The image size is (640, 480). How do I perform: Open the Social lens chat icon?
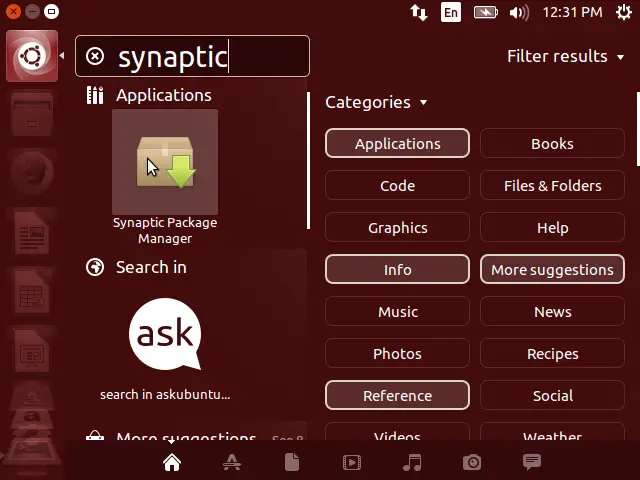pos(532,462)
